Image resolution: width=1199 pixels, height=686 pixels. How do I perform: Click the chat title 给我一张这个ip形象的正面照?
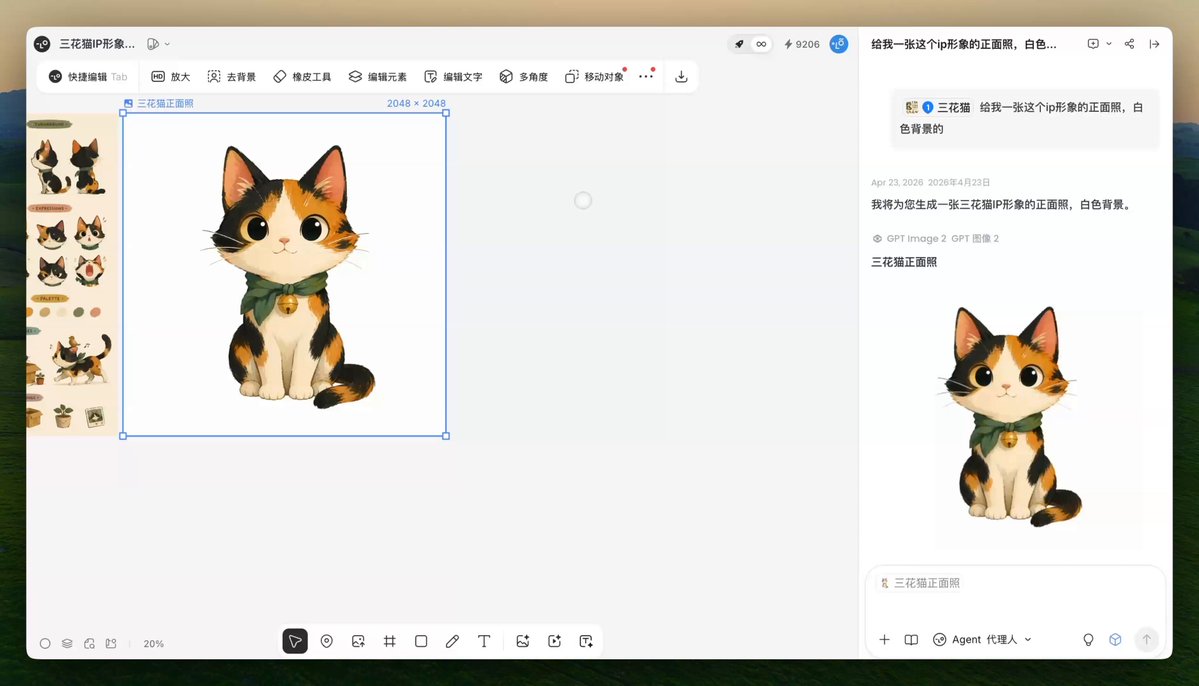[x=963, y=44]
